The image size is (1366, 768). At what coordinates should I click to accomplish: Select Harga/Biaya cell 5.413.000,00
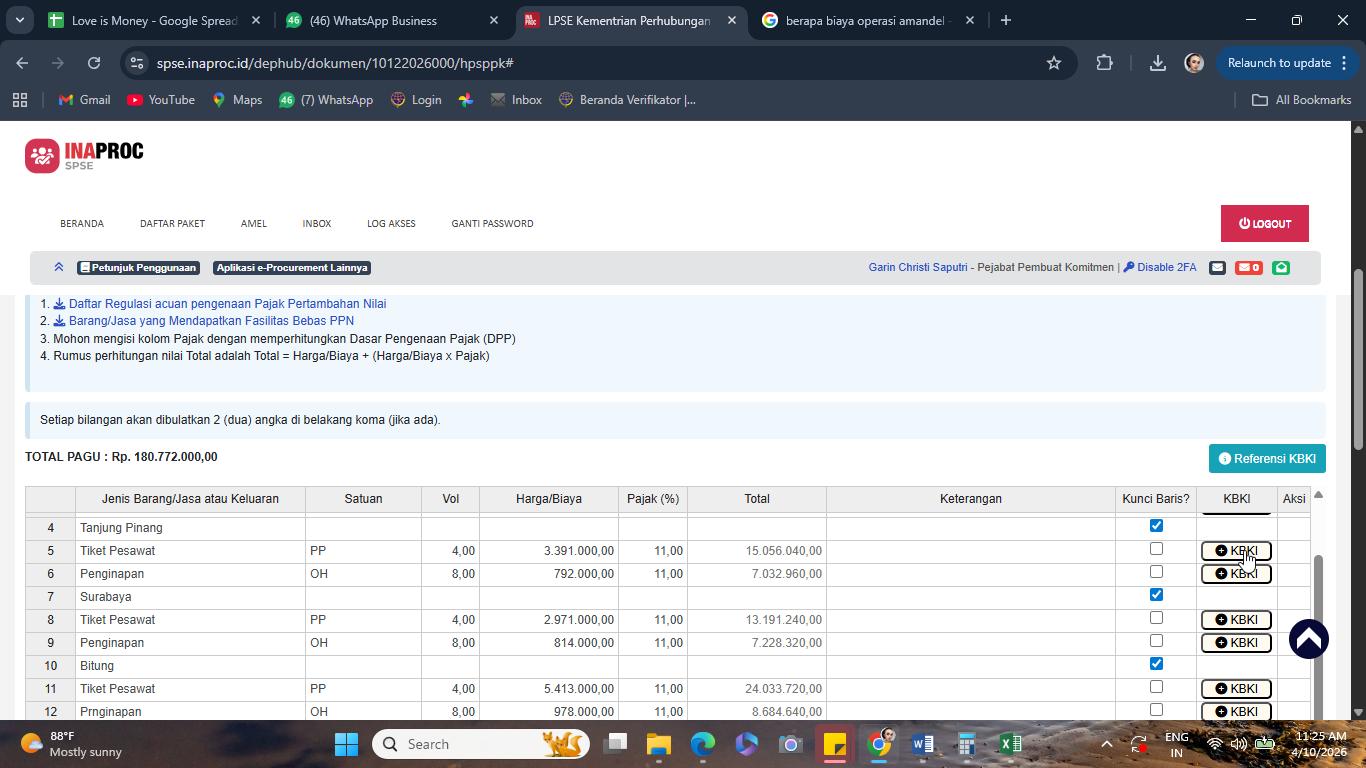(x=549, y=689)
